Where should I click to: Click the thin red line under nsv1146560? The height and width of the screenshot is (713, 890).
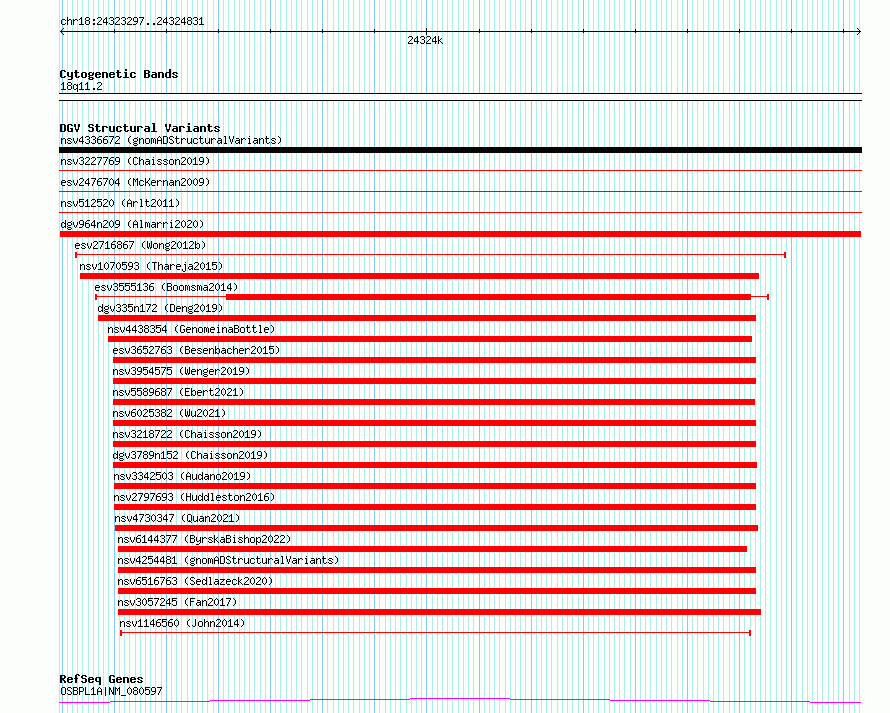pyautogui.click(x=435, y=632)
